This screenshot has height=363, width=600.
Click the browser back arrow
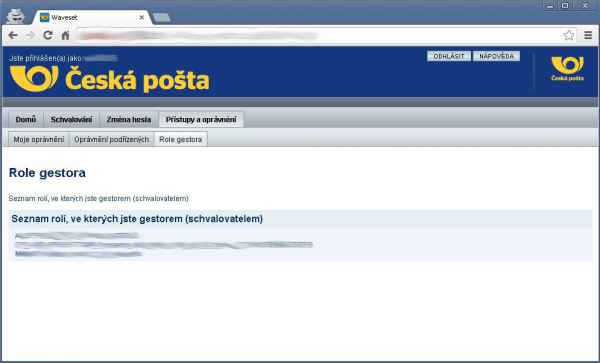coord(13,36)
